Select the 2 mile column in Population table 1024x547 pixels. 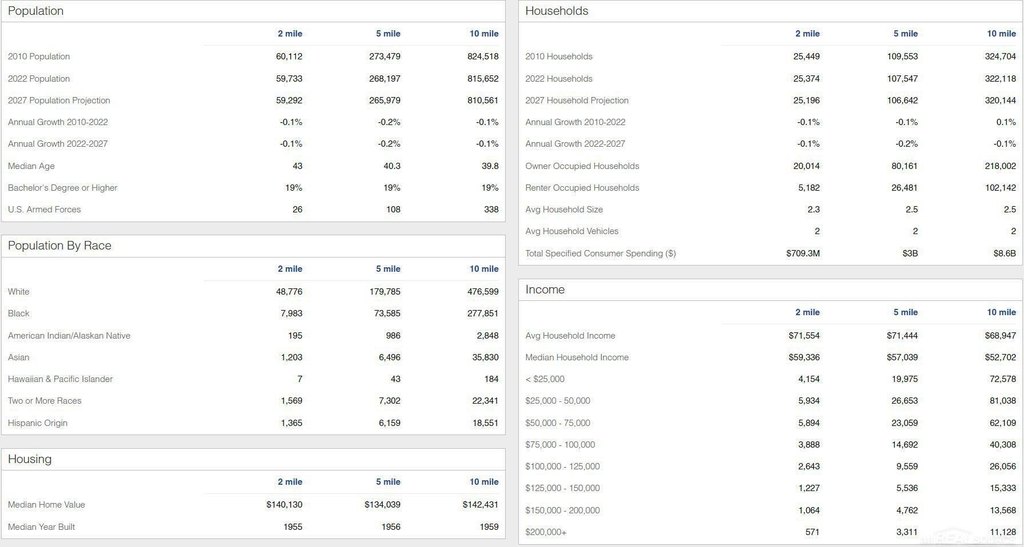point(290,33)
